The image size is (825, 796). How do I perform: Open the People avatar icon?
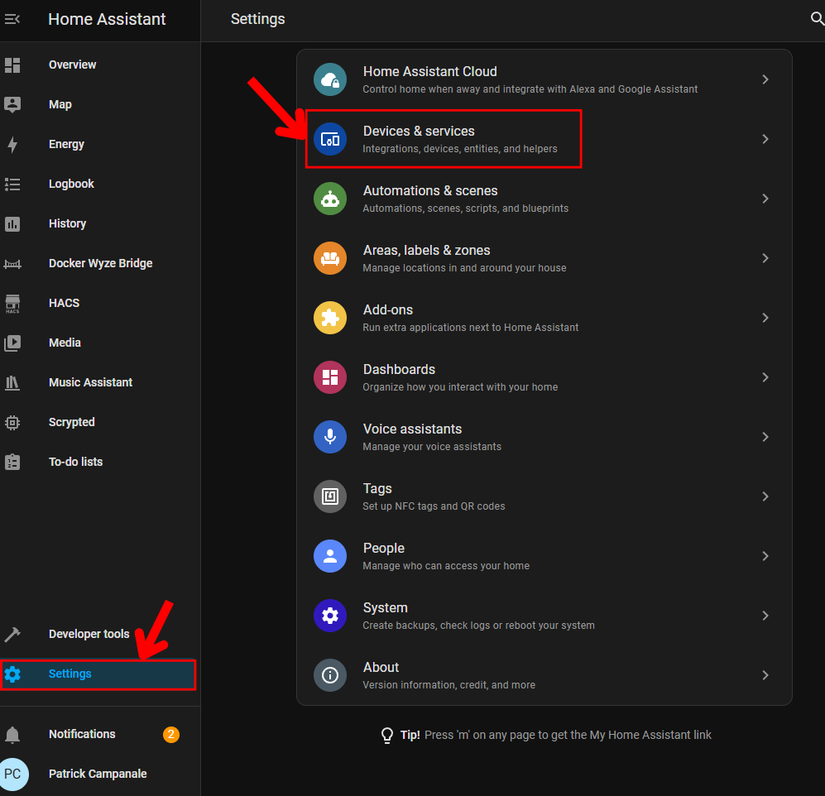pos(330,556)
